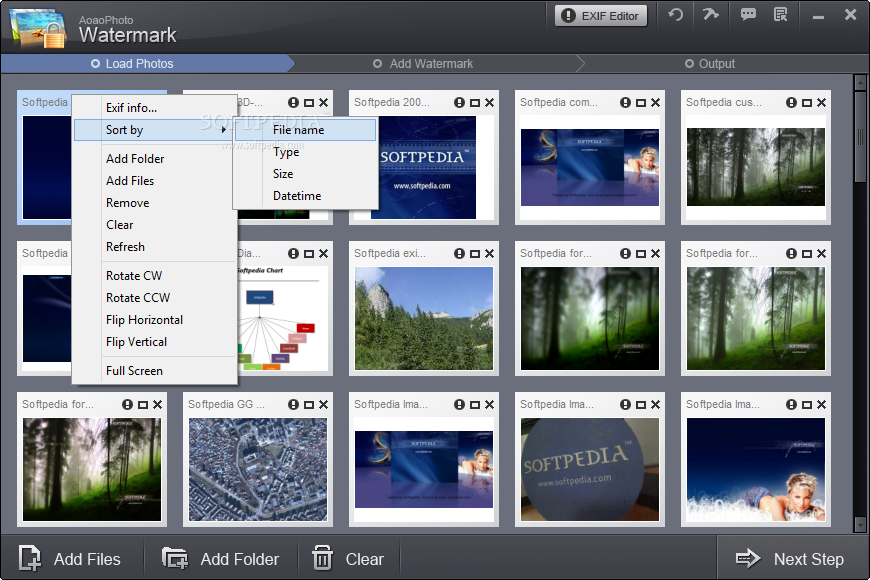The image size is (870, 580).
Task: Open Exif info icon on Softpedia com... card
Action: tap(625, 103)
